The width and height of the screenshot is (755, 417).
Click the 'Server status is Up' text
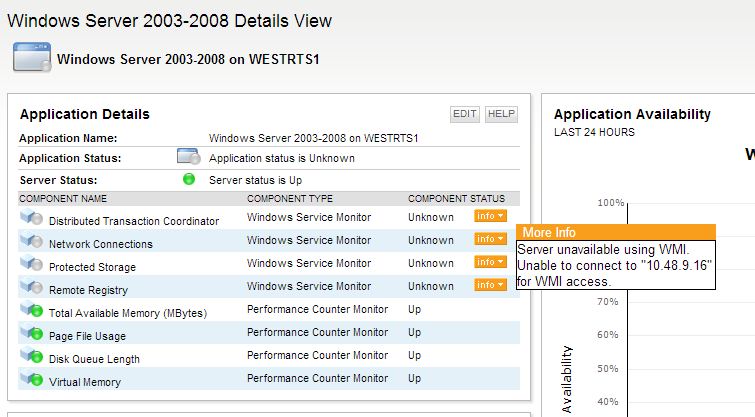tap(256, 180)
